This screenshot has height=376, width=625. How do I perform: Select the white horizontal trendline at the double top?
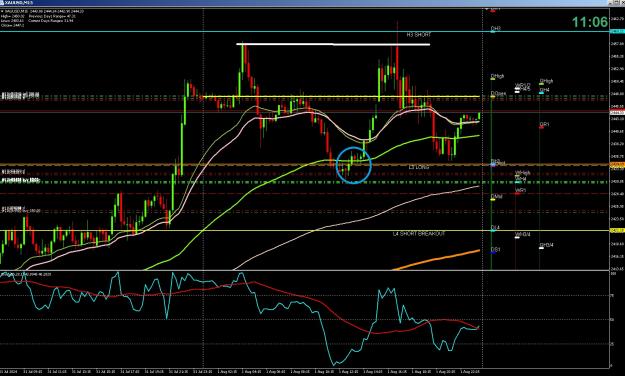(333, 44)
